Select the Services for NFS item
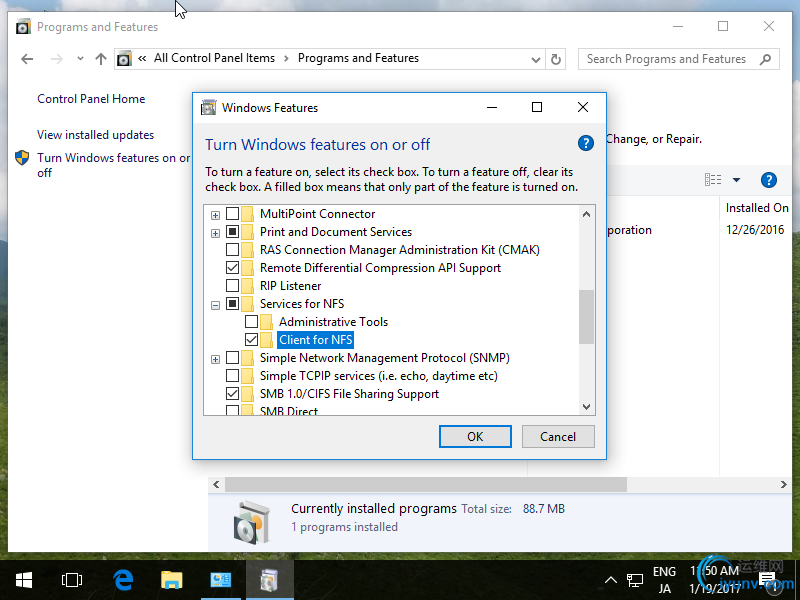 tap(302, 304)
